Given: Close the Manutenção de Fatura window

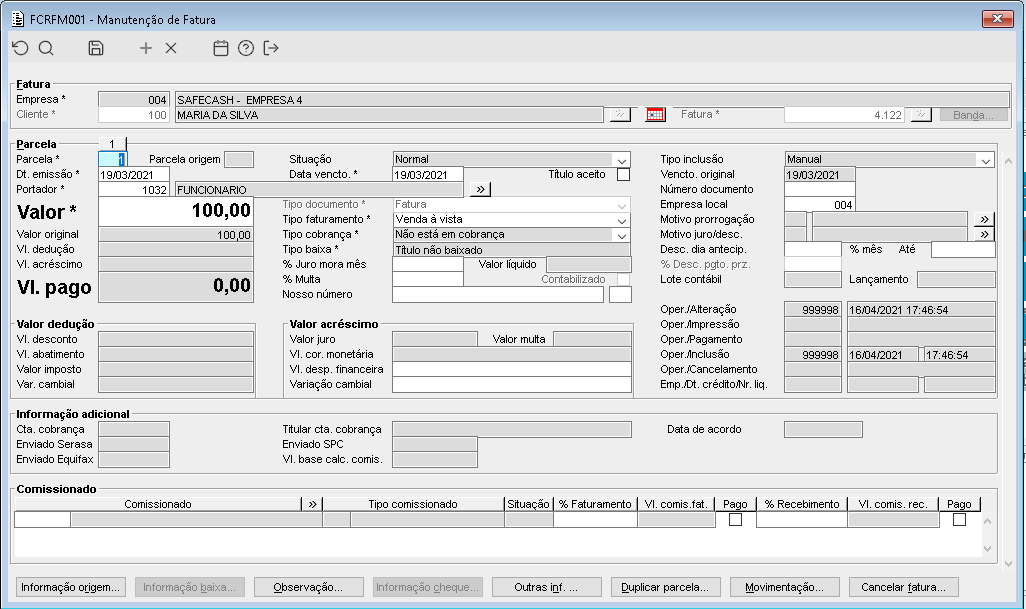Looking at the screenshot, I should click(x=997, y=19).
